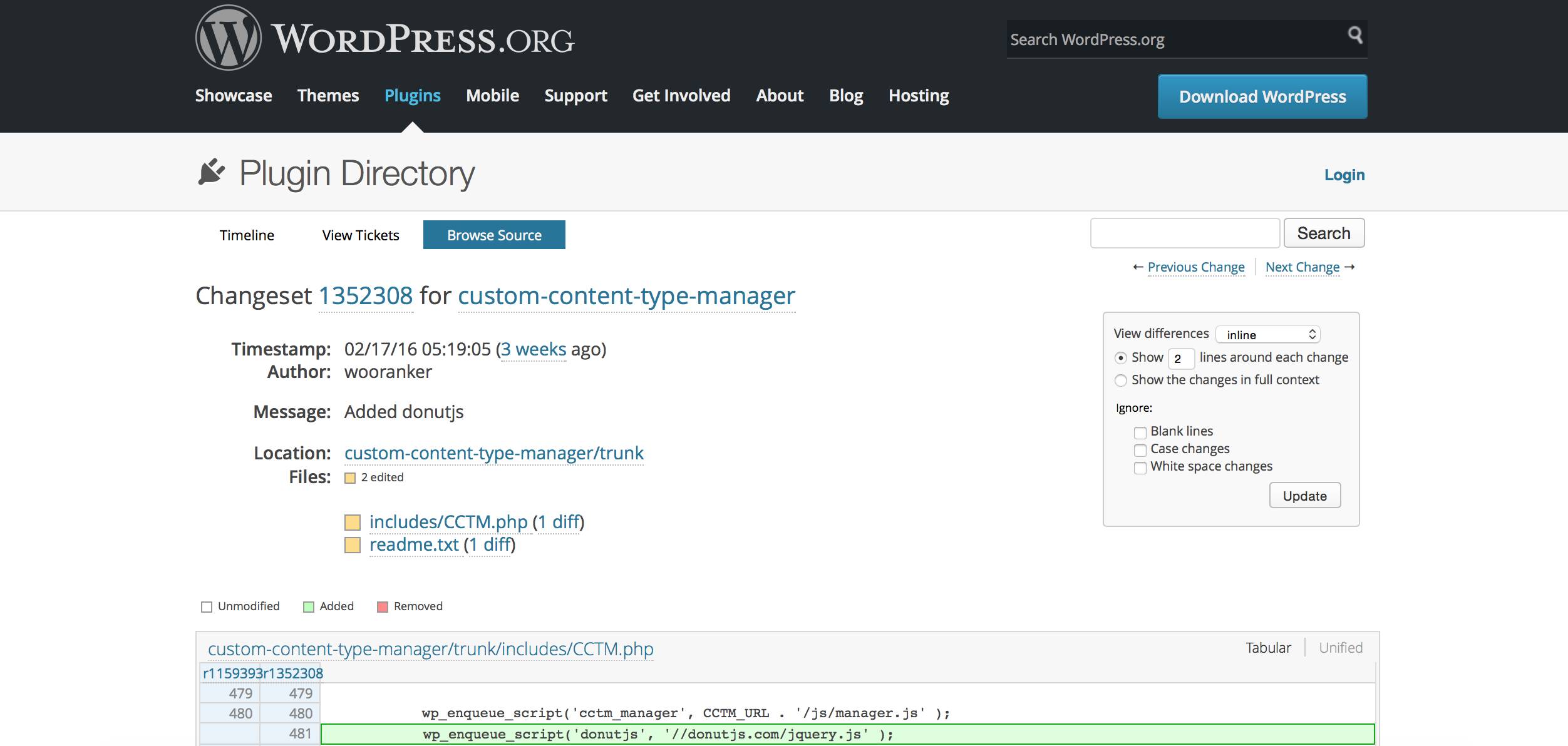
Task: Click the Plugin Directory plug icon
Action: point(211,172)
